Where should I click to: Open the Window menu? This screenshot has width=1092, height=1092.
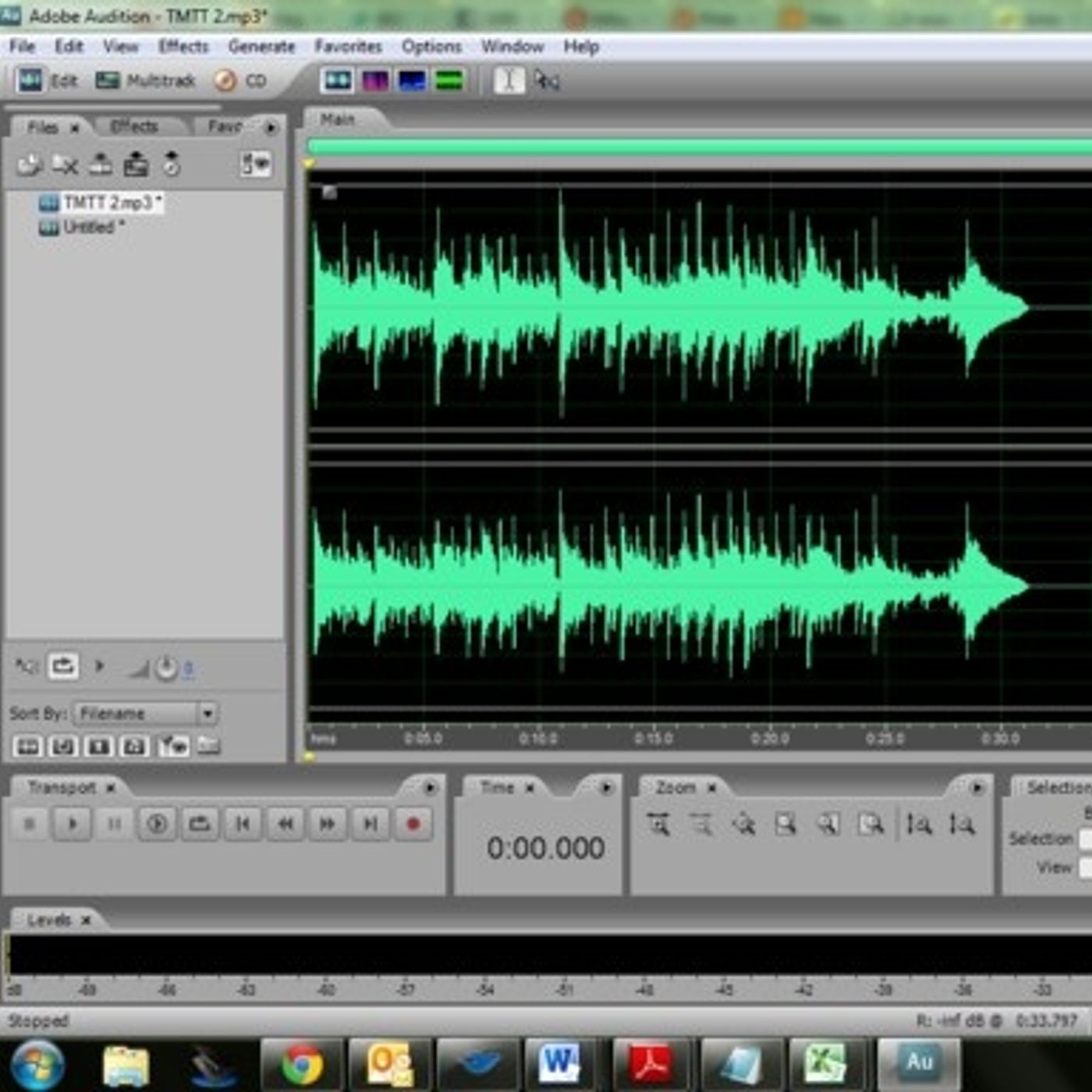click(x=512, y=47)
